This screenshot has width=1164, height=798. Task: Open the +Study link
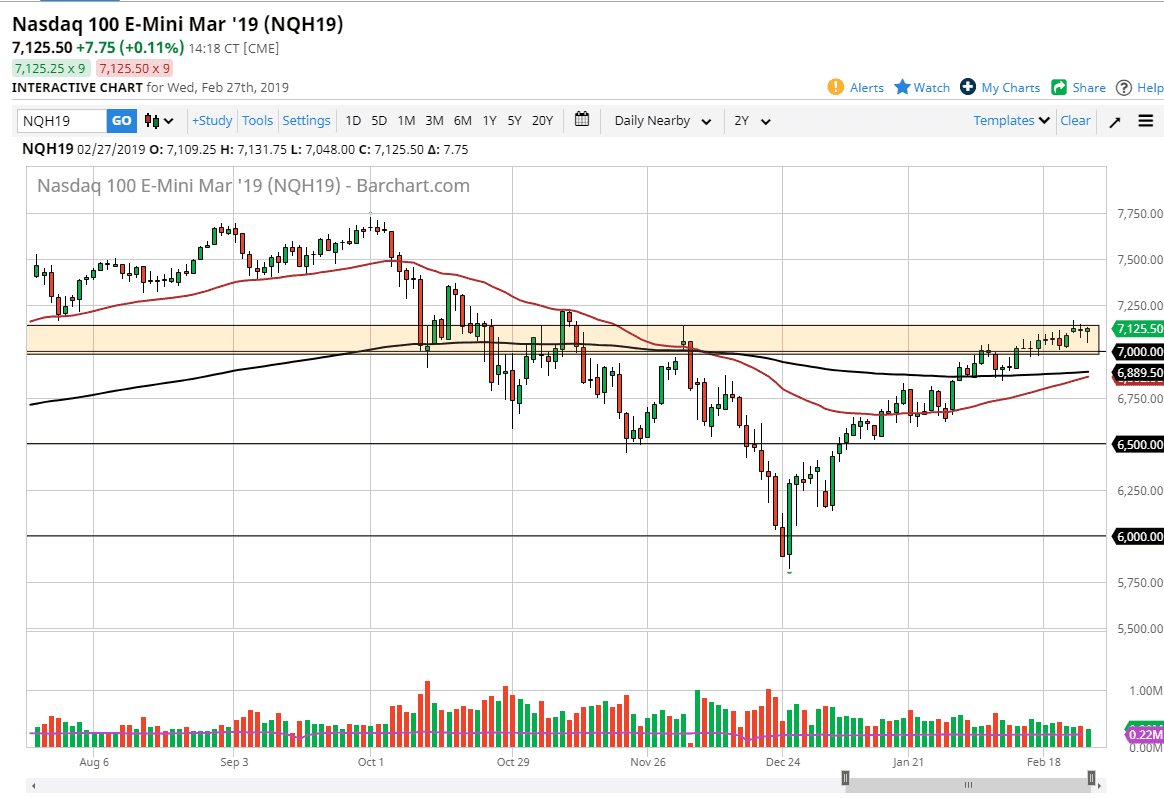(x=212, y=120)
